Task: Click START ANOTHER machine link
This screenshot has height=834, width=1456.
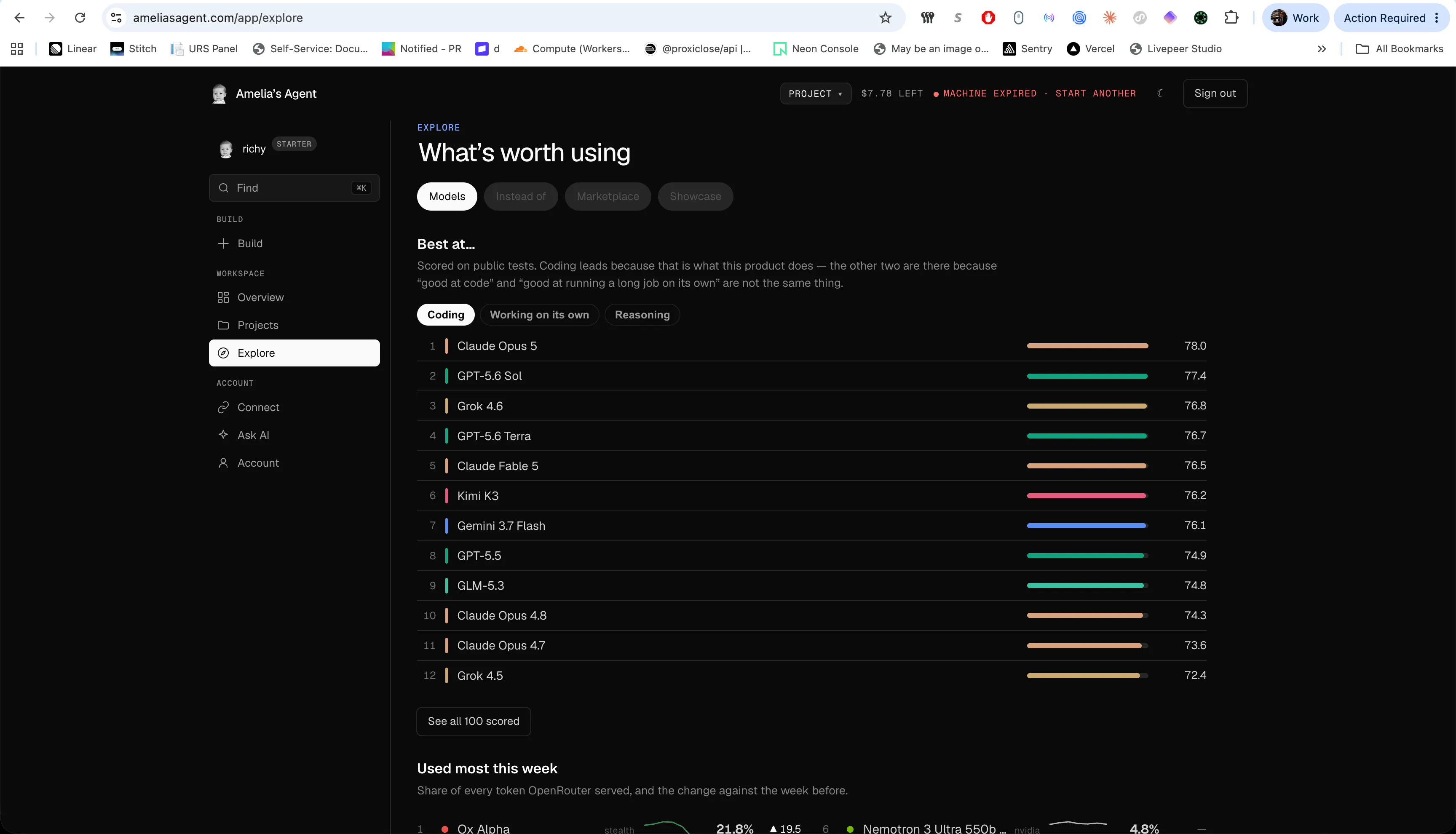Action: pyautogui.click(x=1095, y=94)
